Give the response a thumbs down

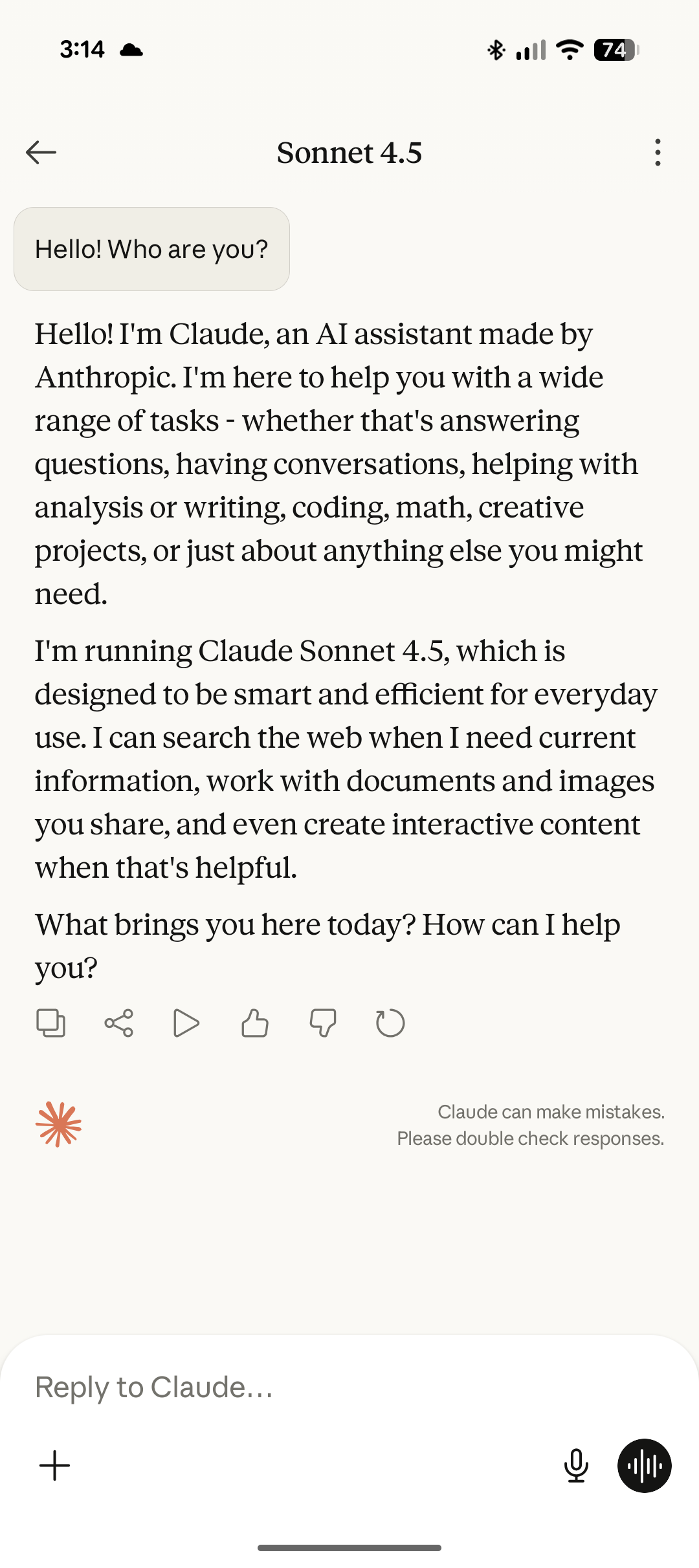(322, 1023)
